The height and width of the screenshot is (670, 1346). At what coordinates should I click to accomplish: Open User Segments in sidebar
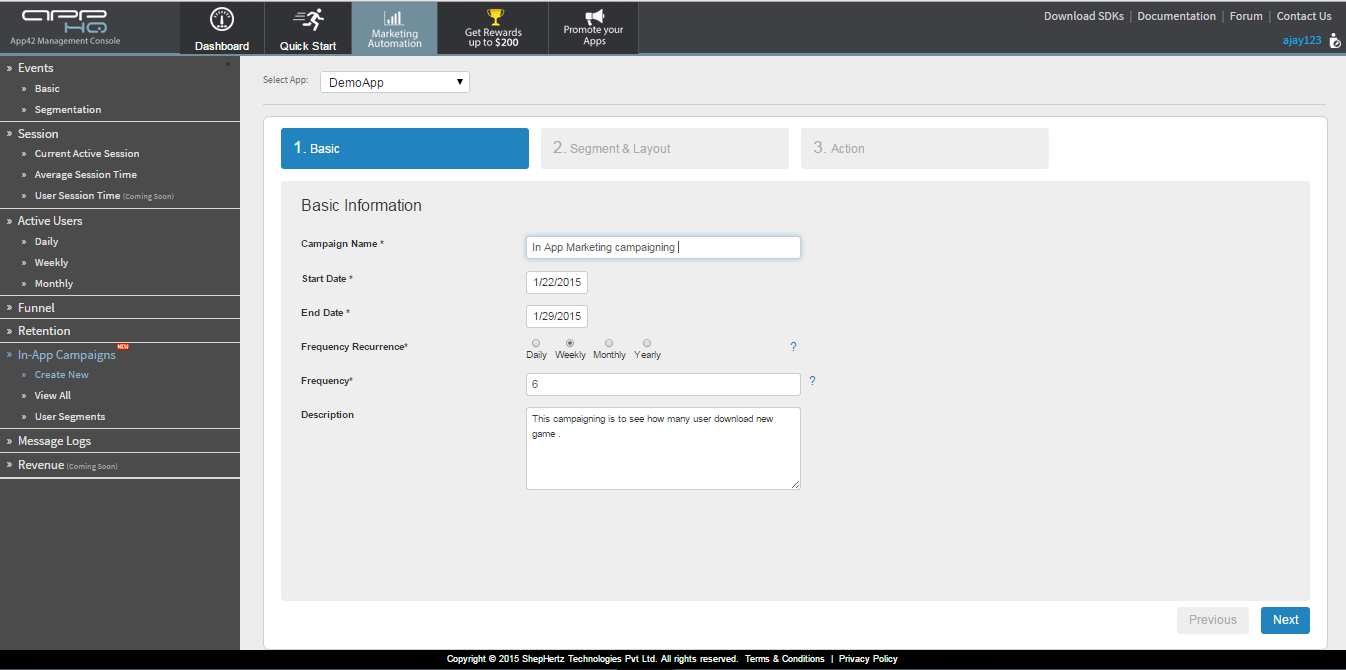[x=69, y=417]
